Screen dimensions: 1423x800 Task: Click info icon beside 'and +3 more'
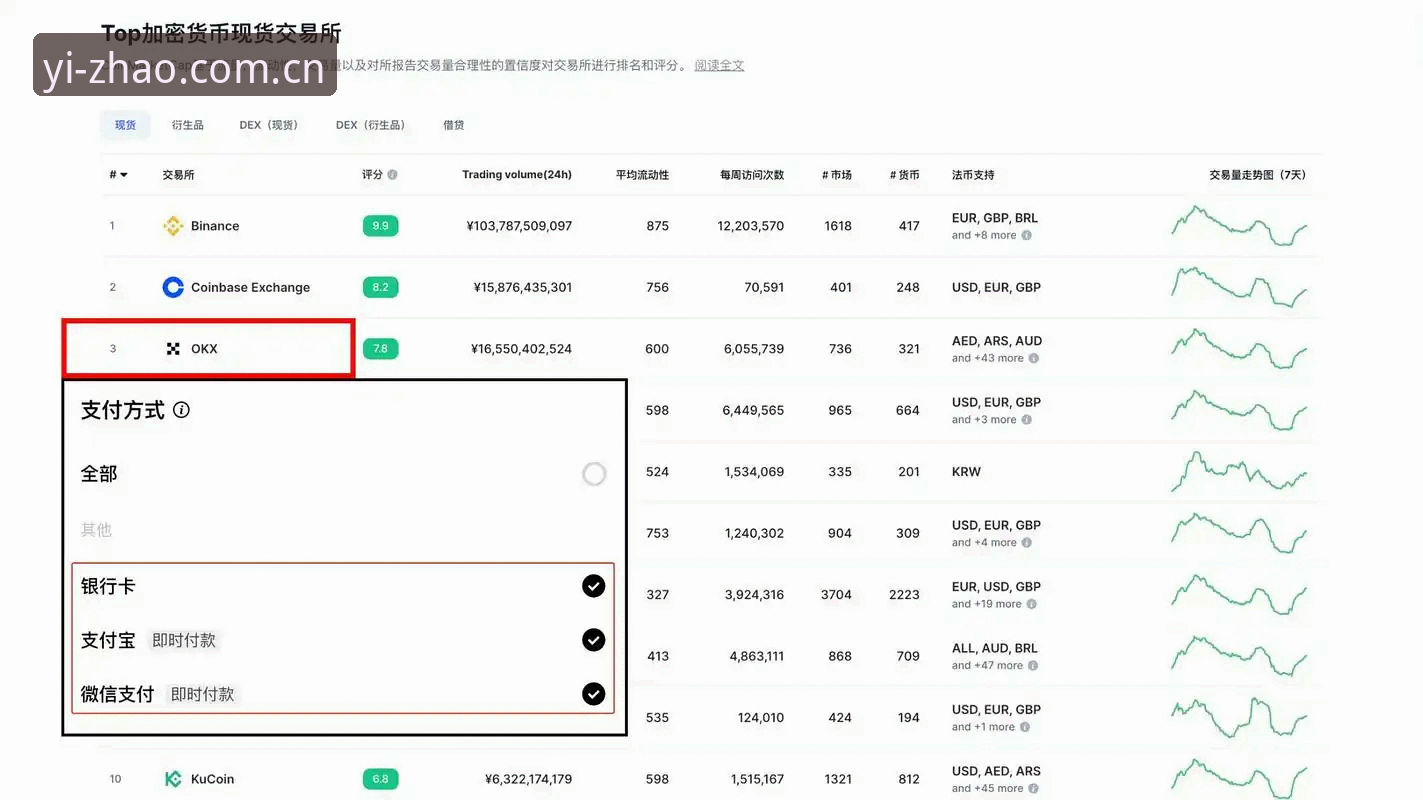point(1026,420)
